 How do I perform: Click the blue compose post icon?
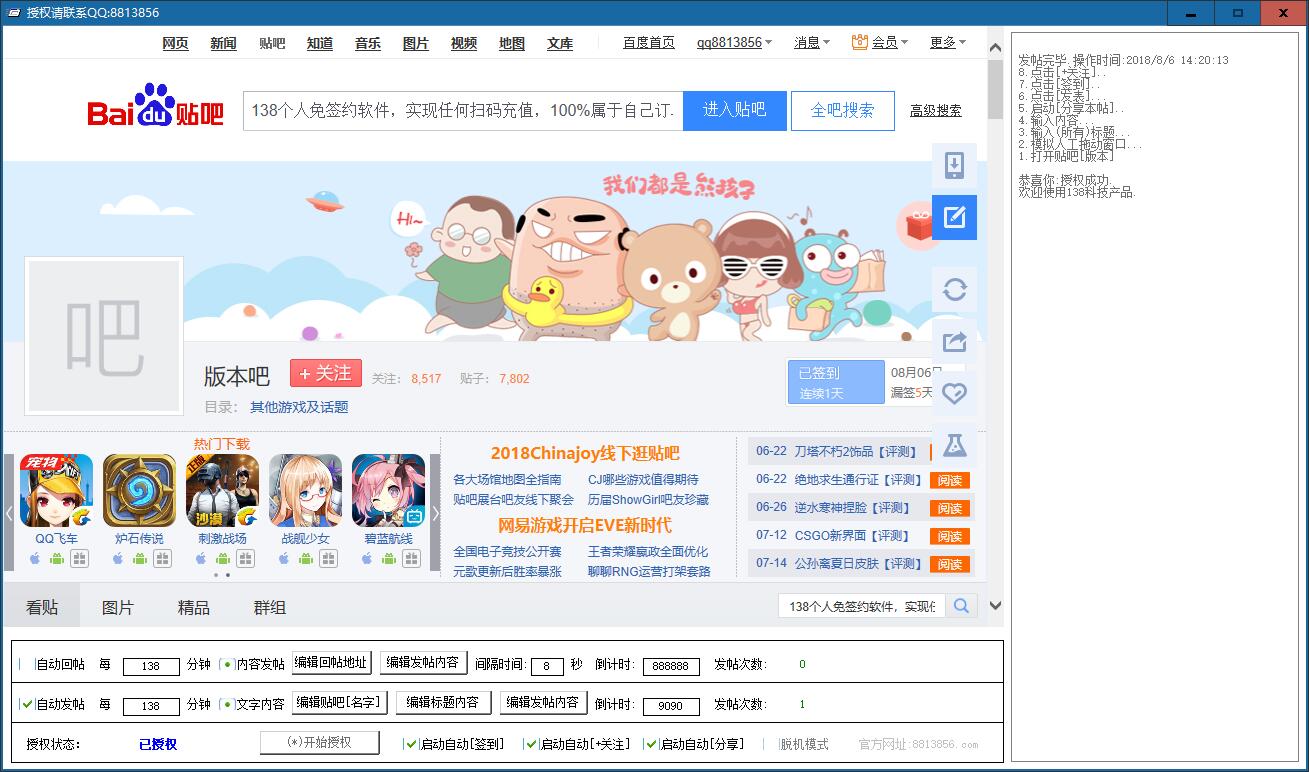tap(954, 217)
